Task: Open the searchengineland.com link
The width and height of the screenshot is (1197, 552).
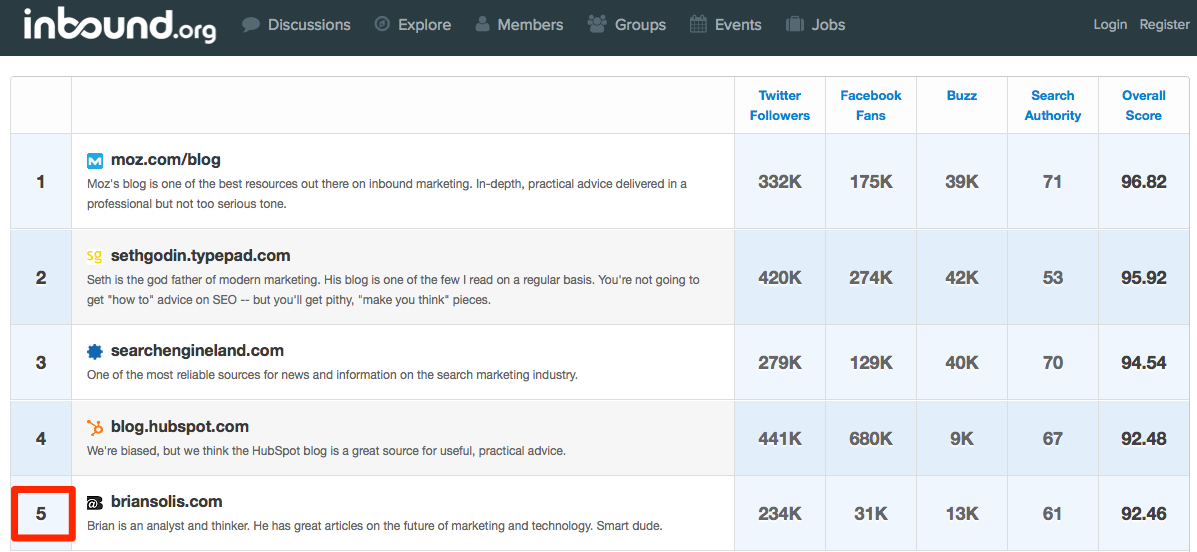Action: (197, 351)
